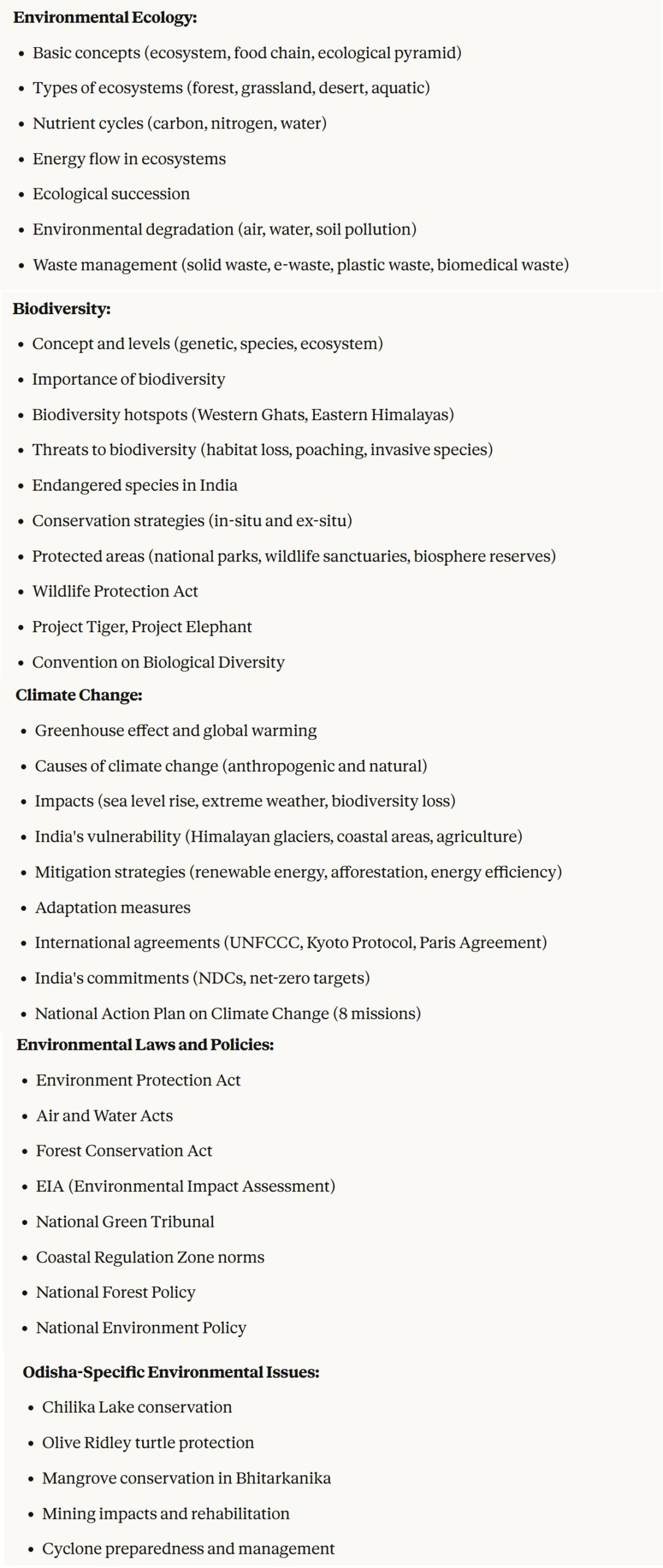
Task: Click the Biodiversity section heading
Action: 61,309
